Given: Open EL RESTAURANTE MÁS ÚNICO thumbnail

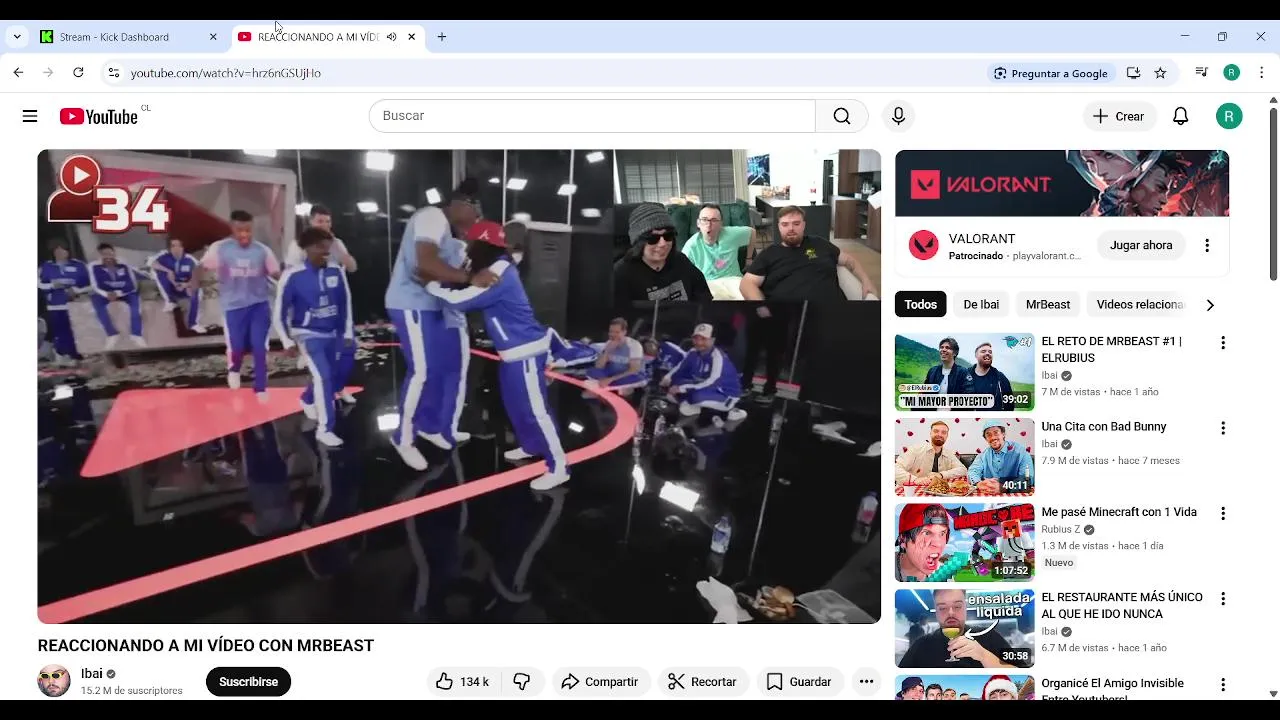Looking at the screenshot, I should (964, 628).
